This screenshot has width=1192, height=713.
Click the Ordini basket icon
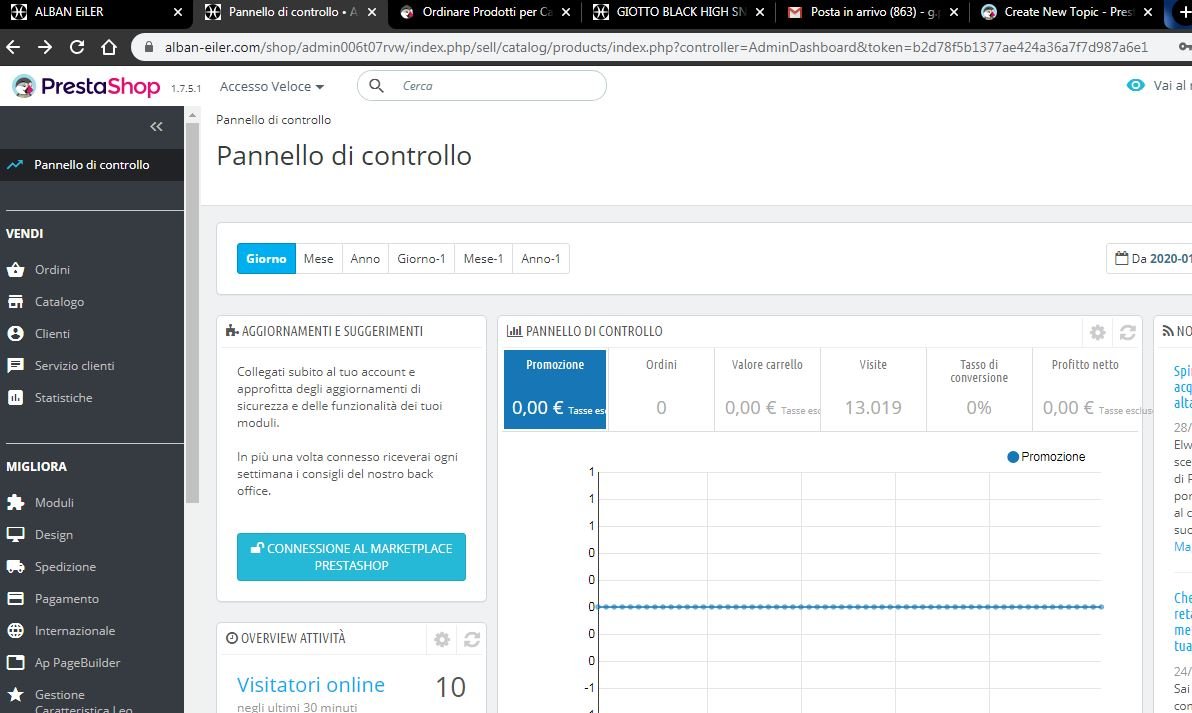click(15, 270)
